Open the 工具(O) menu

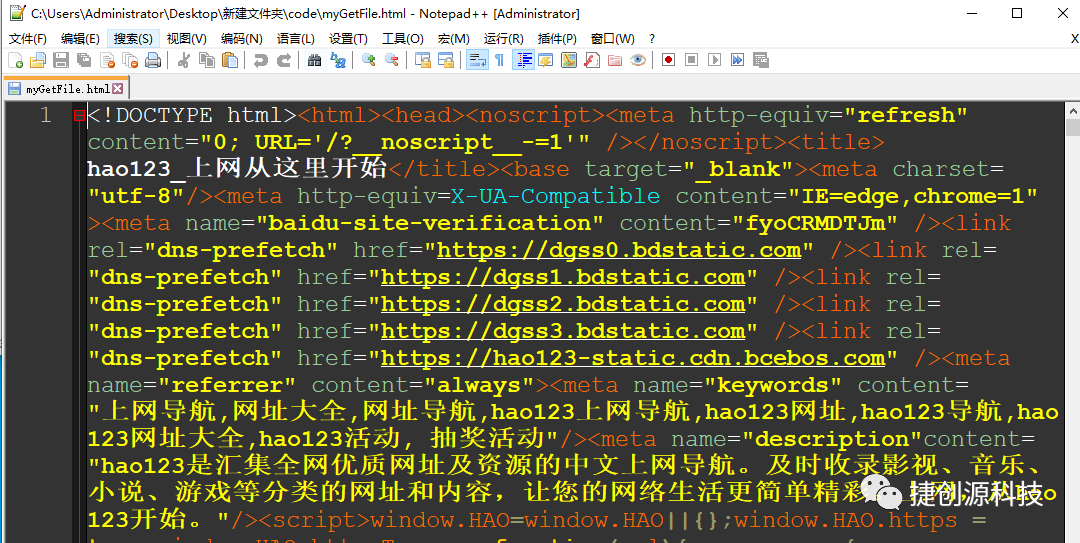point(403,39)
